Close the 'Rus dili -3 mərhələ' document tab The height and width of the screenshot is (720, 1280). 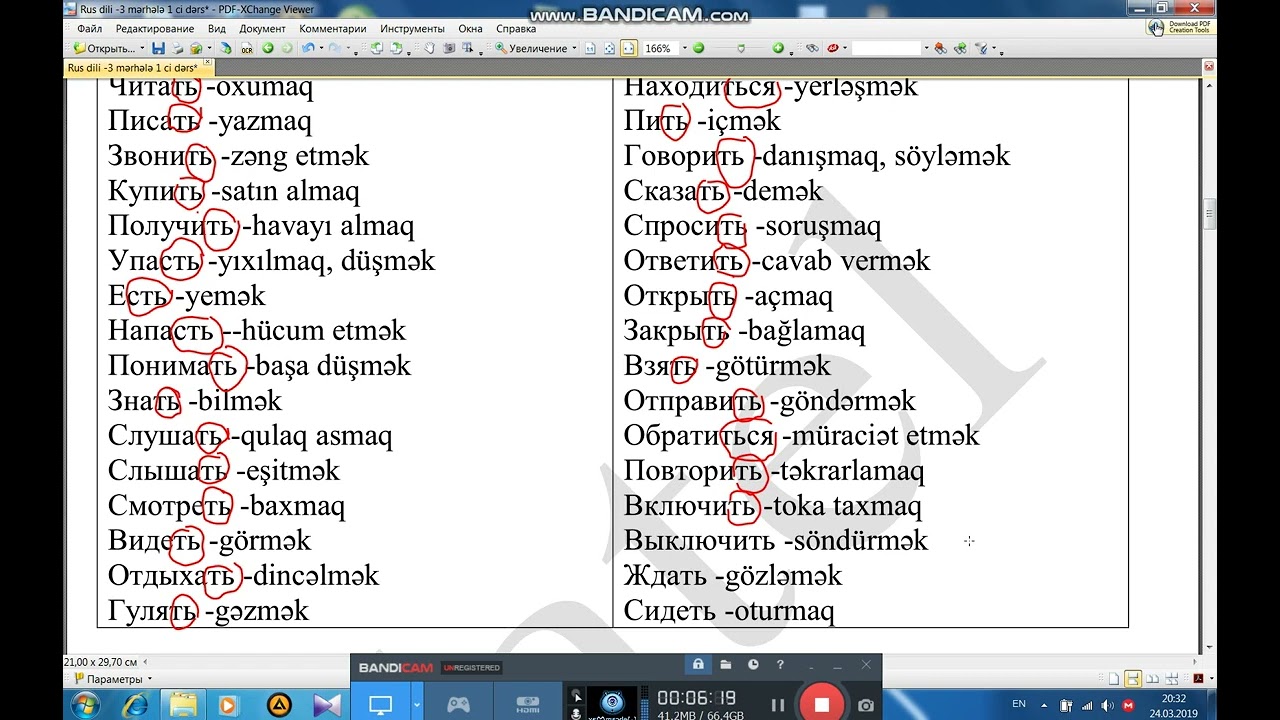click(x=208, y=63)
